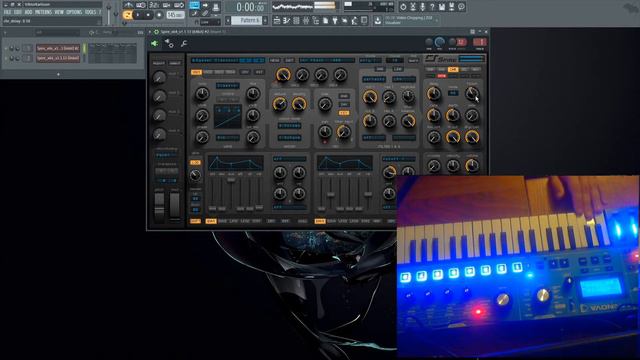This screenshot has width=640, height=360.
Task: Open the VIEW menu
Action: point(59,12)
